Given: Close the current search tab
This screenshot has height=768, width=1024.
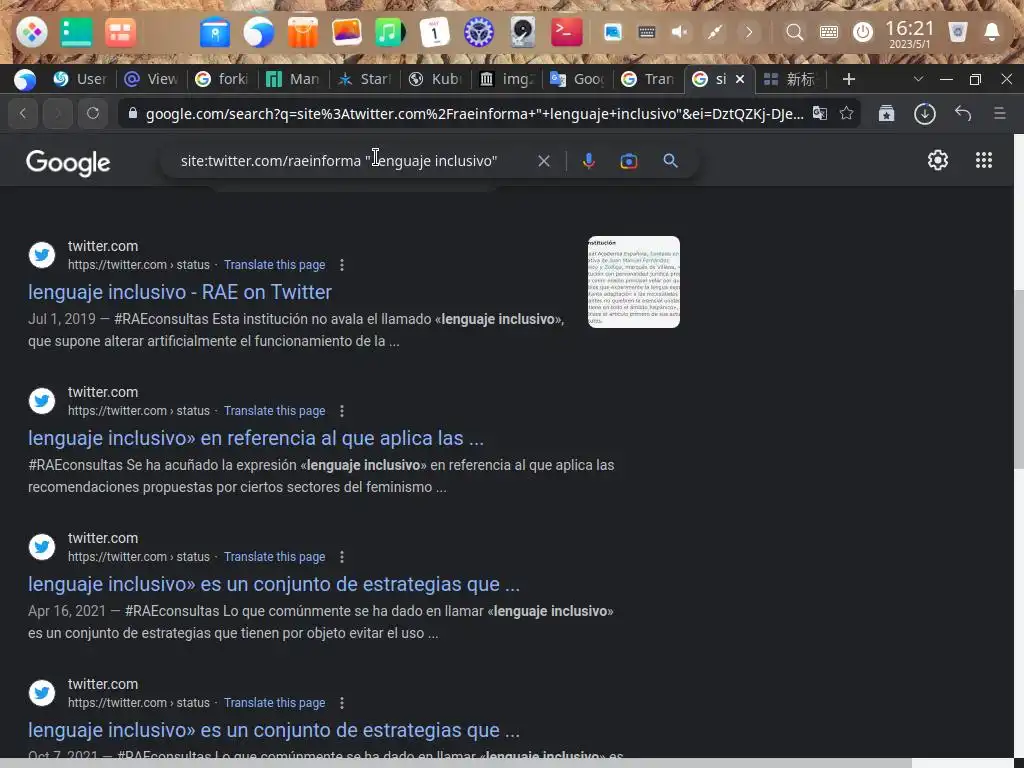Looking at the screenshot, I should [740, 79].
